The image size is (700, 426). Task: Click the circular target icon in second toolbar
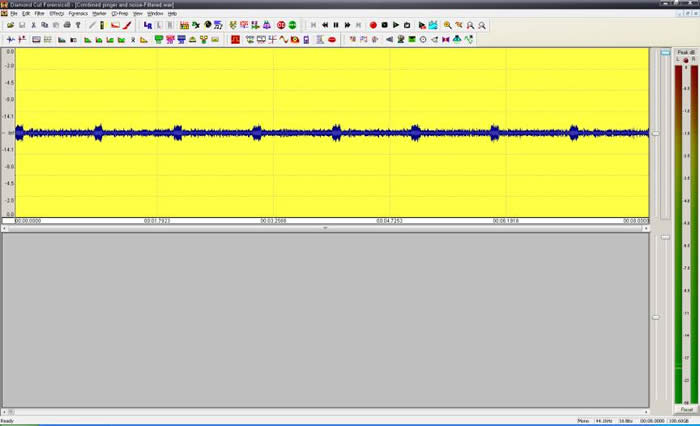[x=423, y=40]
